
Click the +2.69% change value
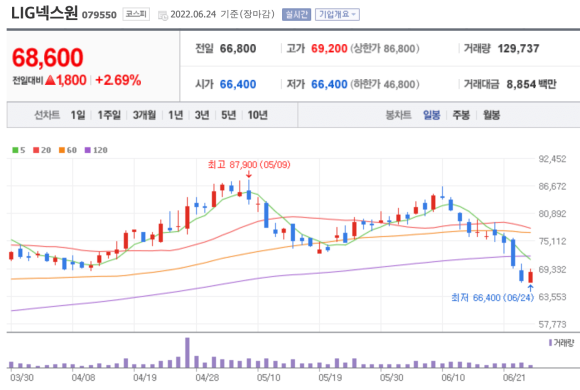[118, 80]
